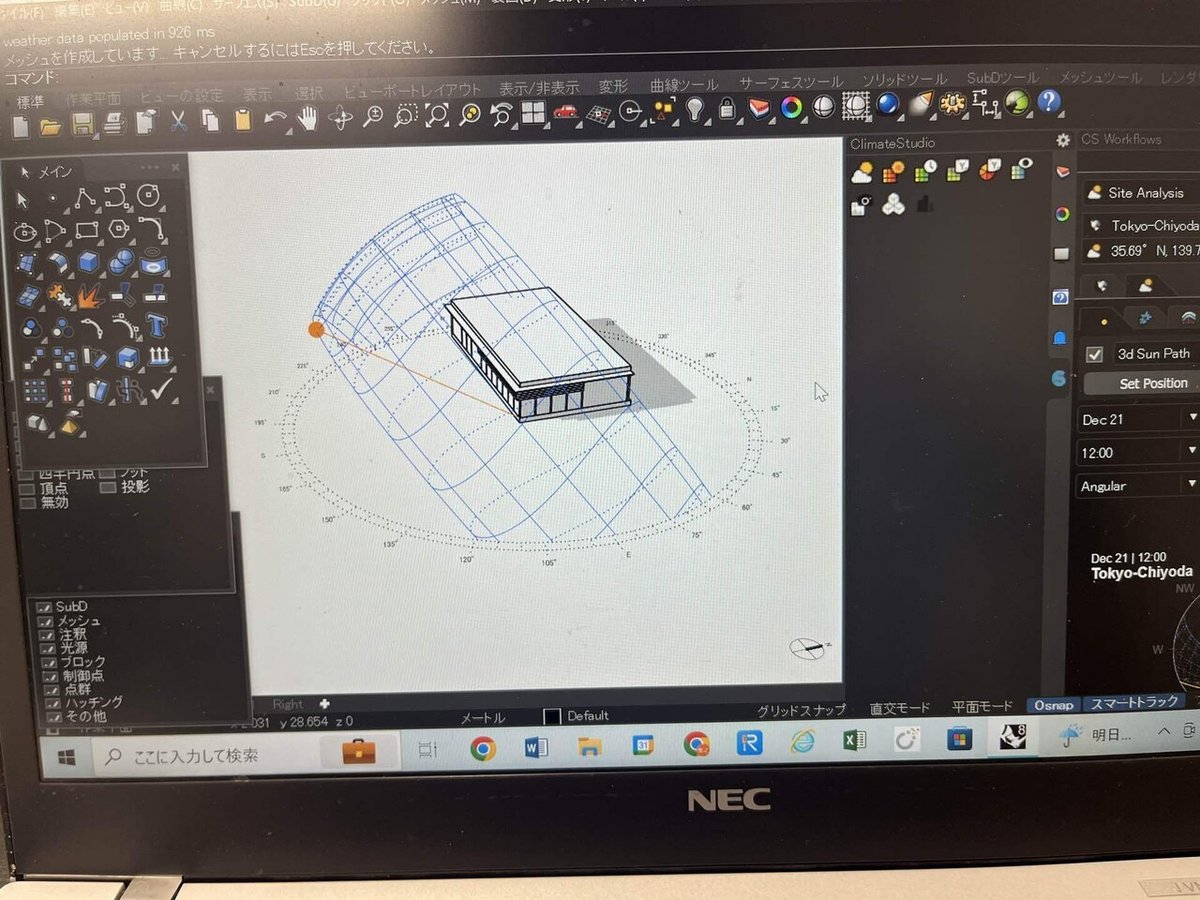Open the 表示/非表示 toolbar tab
Screen dimensions: 1200x900
click(x=539, y=88)
